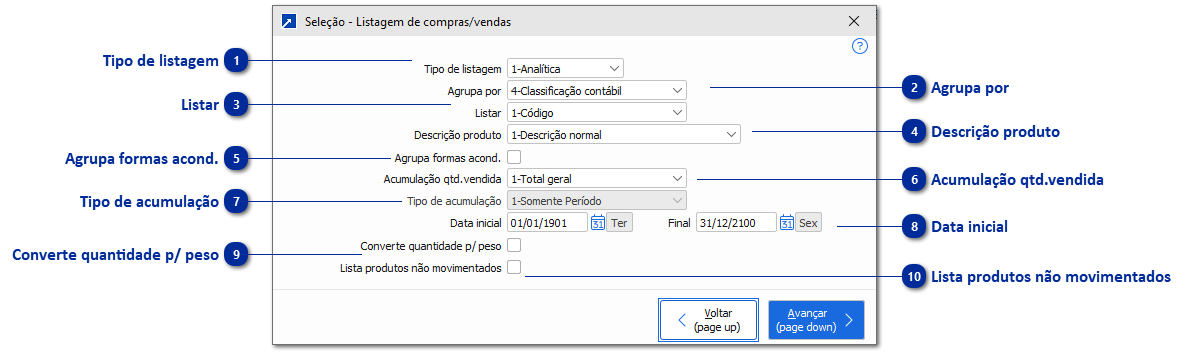Expand Descrição produto dropdown
The width and height of the screenshot is (1187, 361).
click(x=624, y=135)
